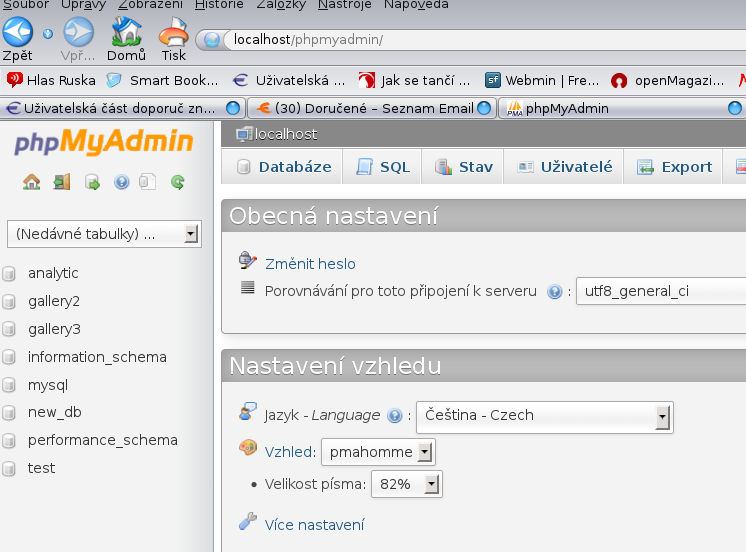Open Smart Book bookmark
This screenshot has height=552, width=746.
coord(162,80)
